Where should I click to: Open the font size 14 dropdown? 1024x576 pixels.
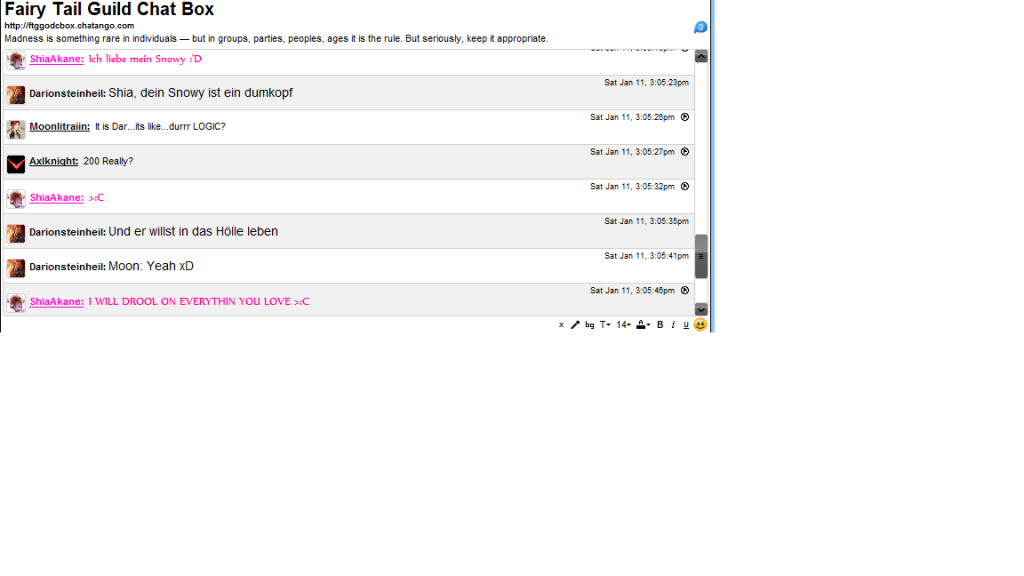pos(623,325)
